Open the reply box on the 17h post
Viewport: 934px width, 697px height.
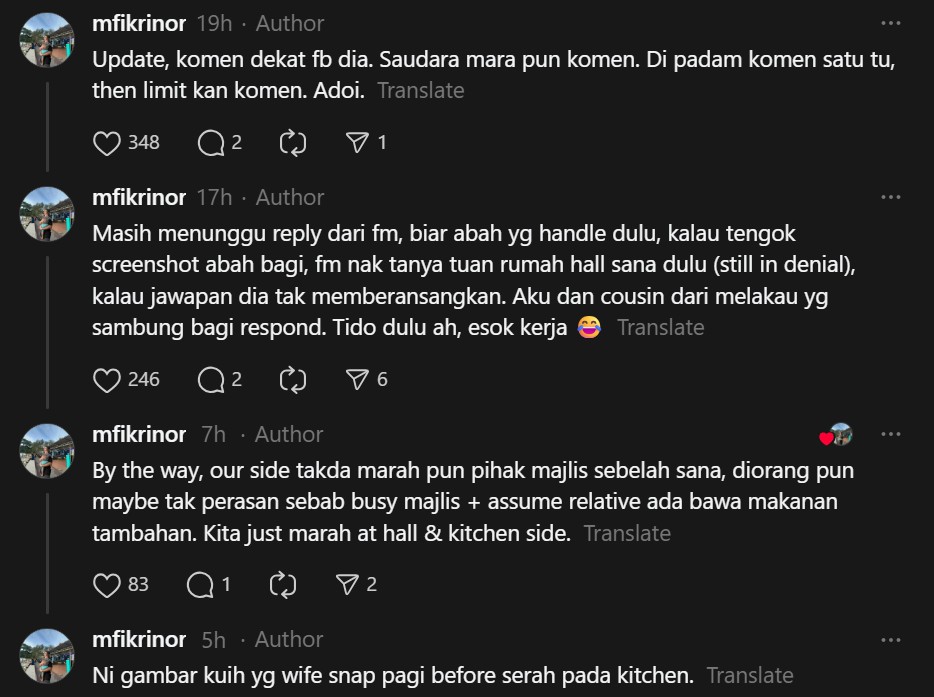coord(211,379)
